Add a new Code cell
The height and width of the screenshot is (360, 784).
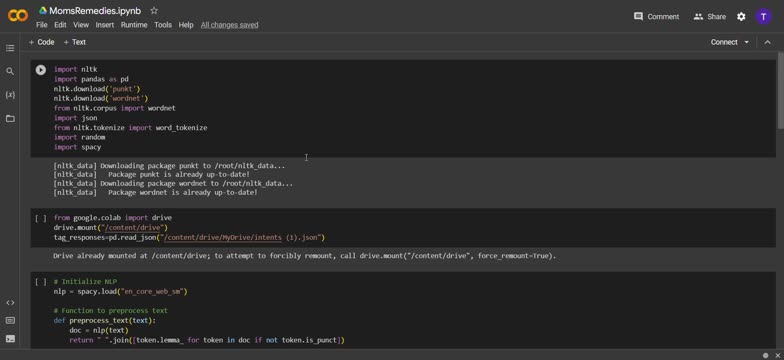[x=42, y=42]
